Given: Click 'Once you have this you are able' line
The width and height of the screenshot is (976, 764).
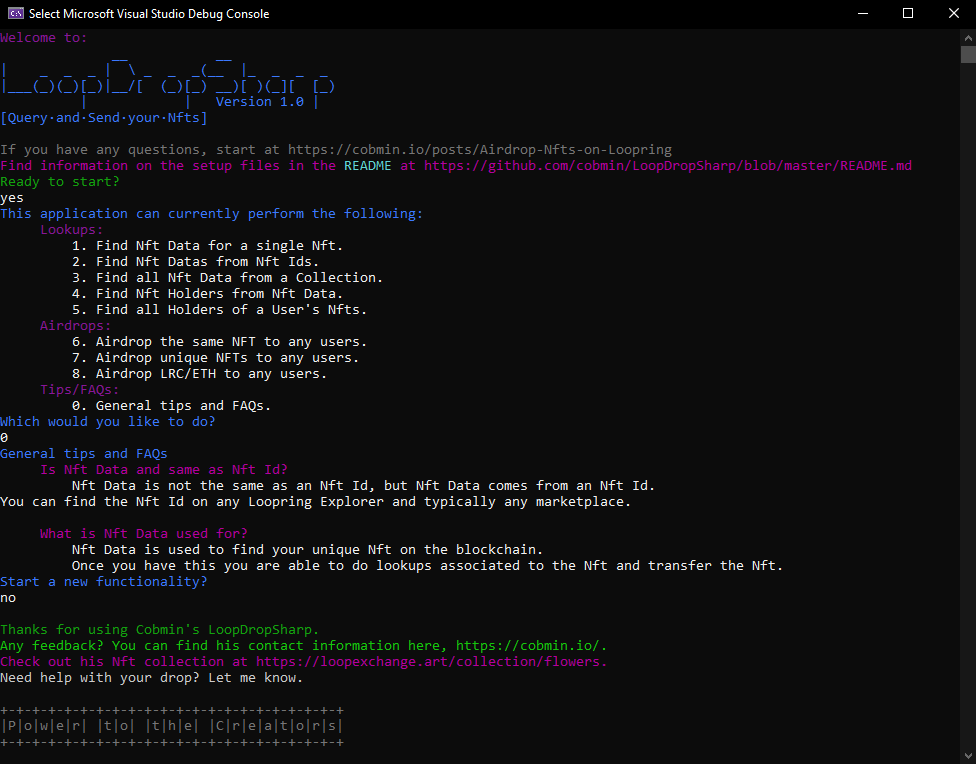Looking at the screenshot, I should (x=427, y=565).
